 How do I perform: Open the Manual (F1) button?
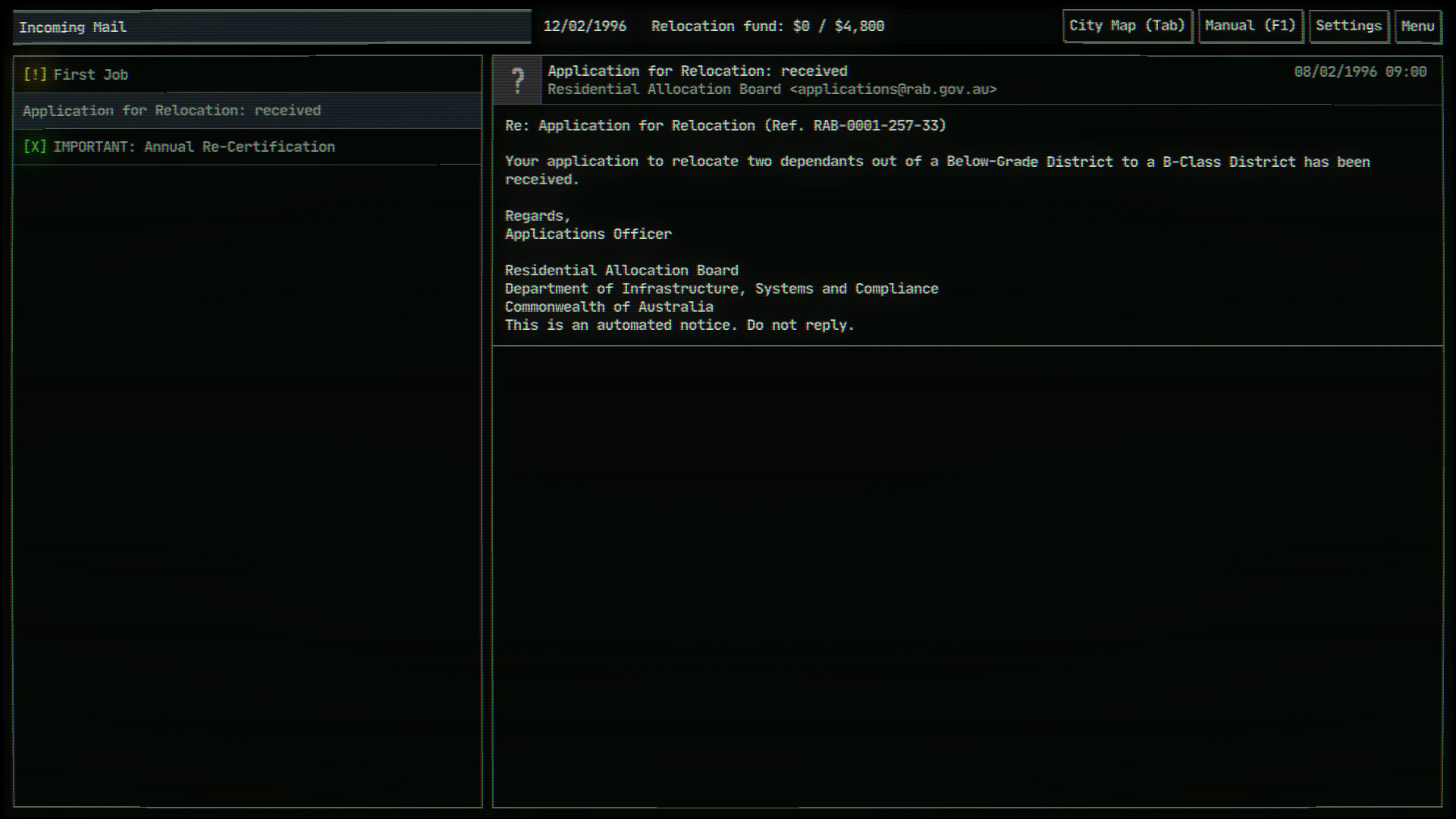(x=1250, y=26)
